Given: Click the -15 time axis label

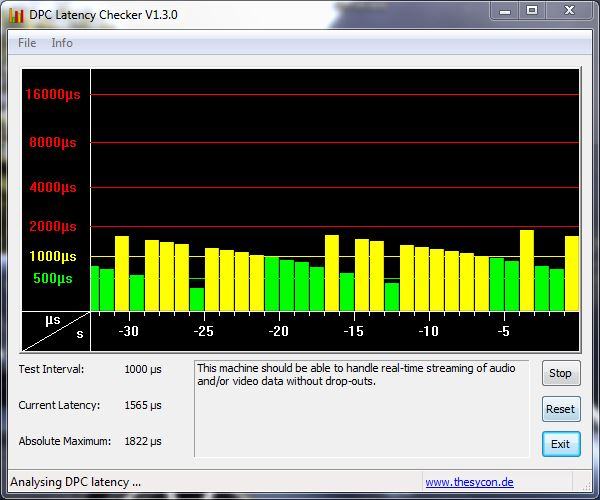Looking at the screenshot, I should (353, 331).
